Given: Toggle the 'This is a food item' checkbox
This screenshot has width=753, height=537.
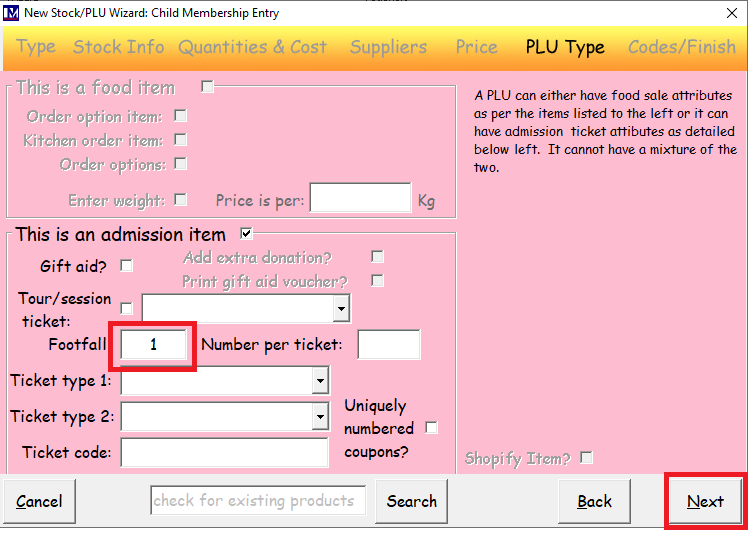Looking at the screenshot, I should (x=207, y=86).
